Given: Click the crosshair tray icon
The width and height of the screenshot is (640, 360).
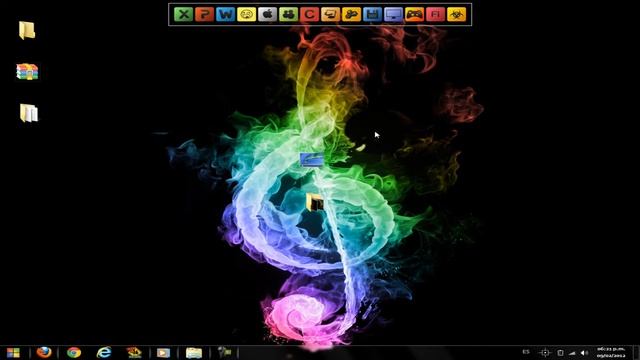Looking at the screenshot, I should coord(545,352).
